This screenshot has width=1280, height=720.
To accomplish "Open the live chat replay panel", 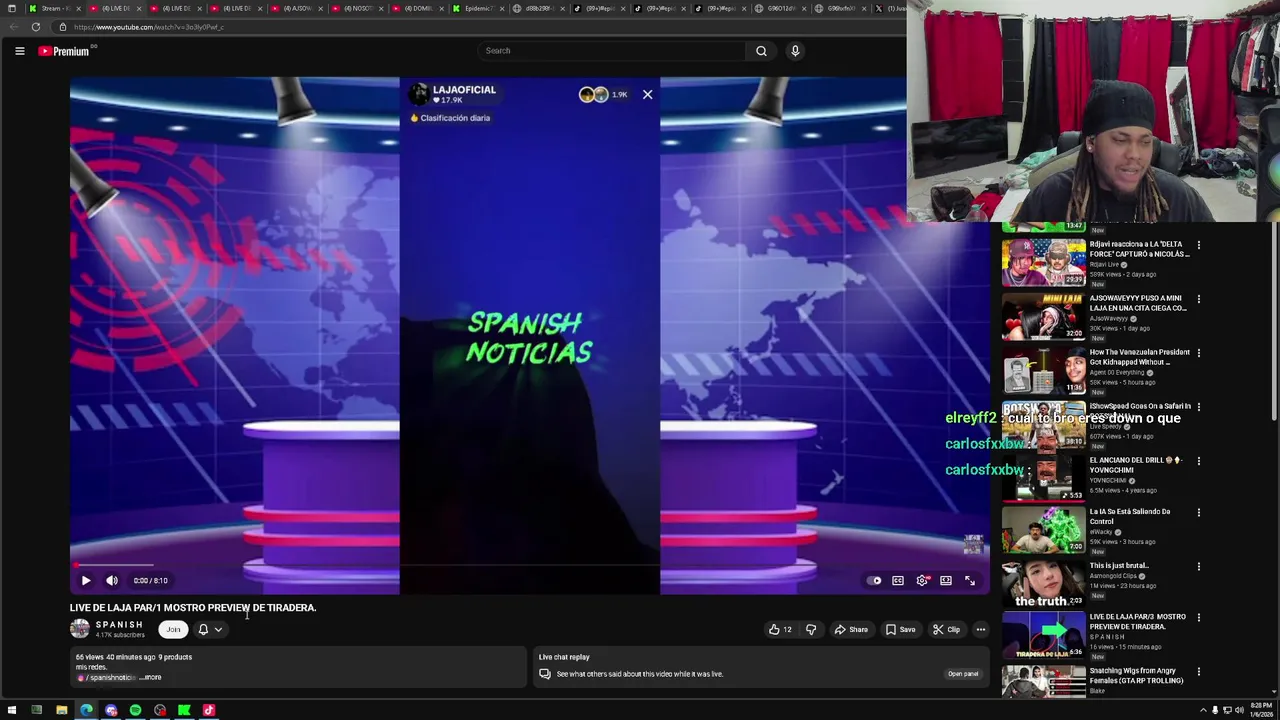I will (963, 674).
